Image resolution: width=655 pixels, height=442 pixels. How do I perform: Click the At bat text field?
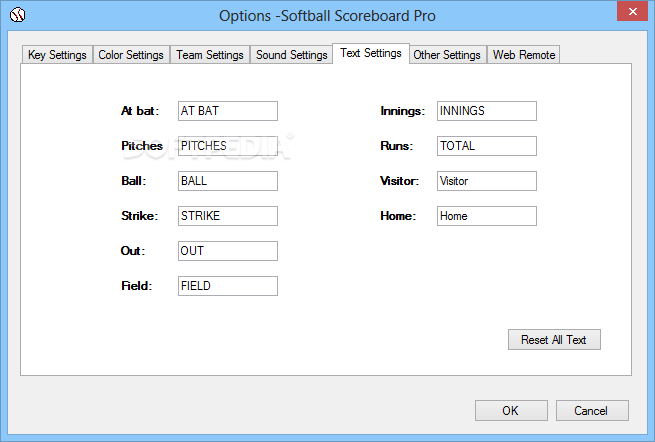pyautogui.click(x=228, y=111)
